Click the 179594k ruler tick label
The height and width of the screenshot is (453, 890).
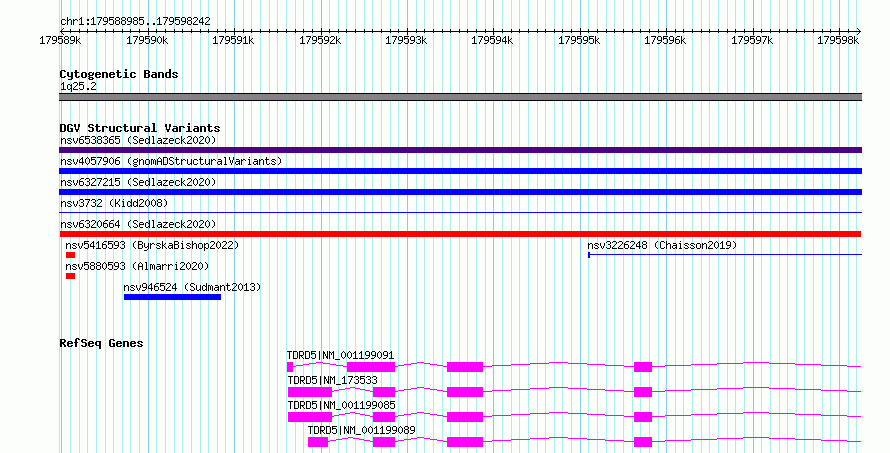pos(493,40)
